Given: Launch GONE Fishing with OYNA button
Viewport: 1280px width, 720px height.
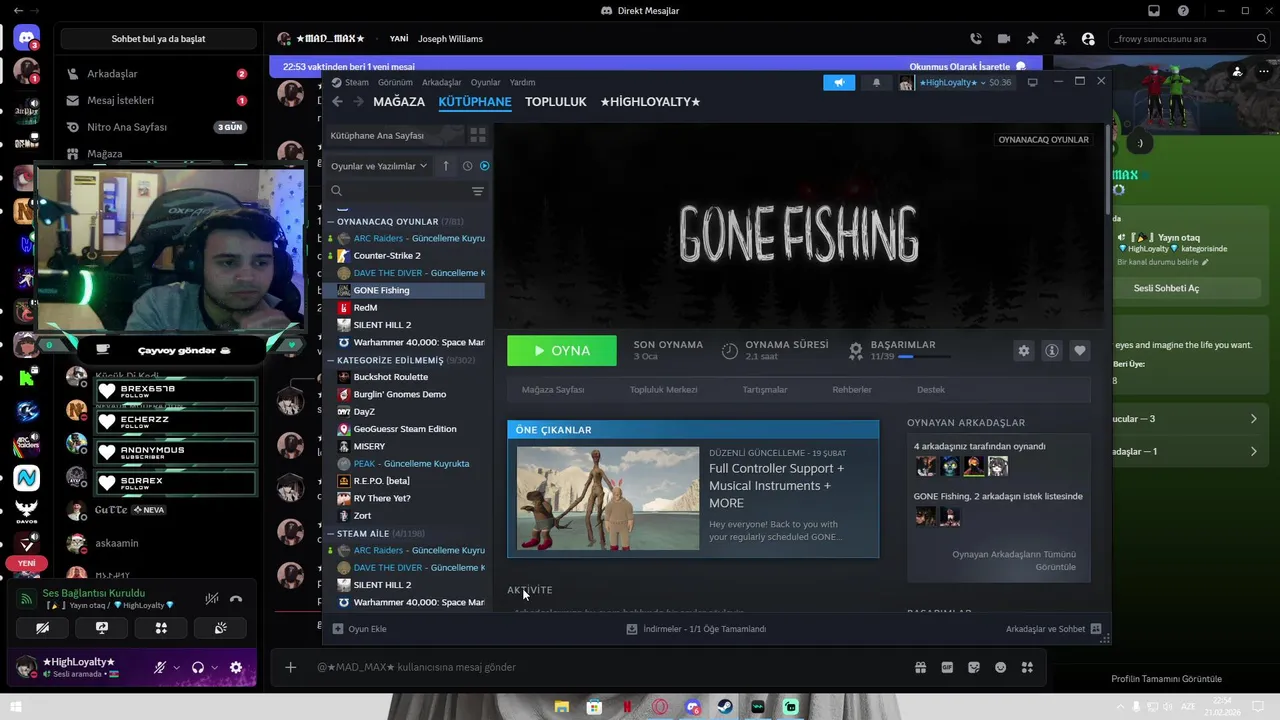Looking at the screenshot, I should pos(562,351).
